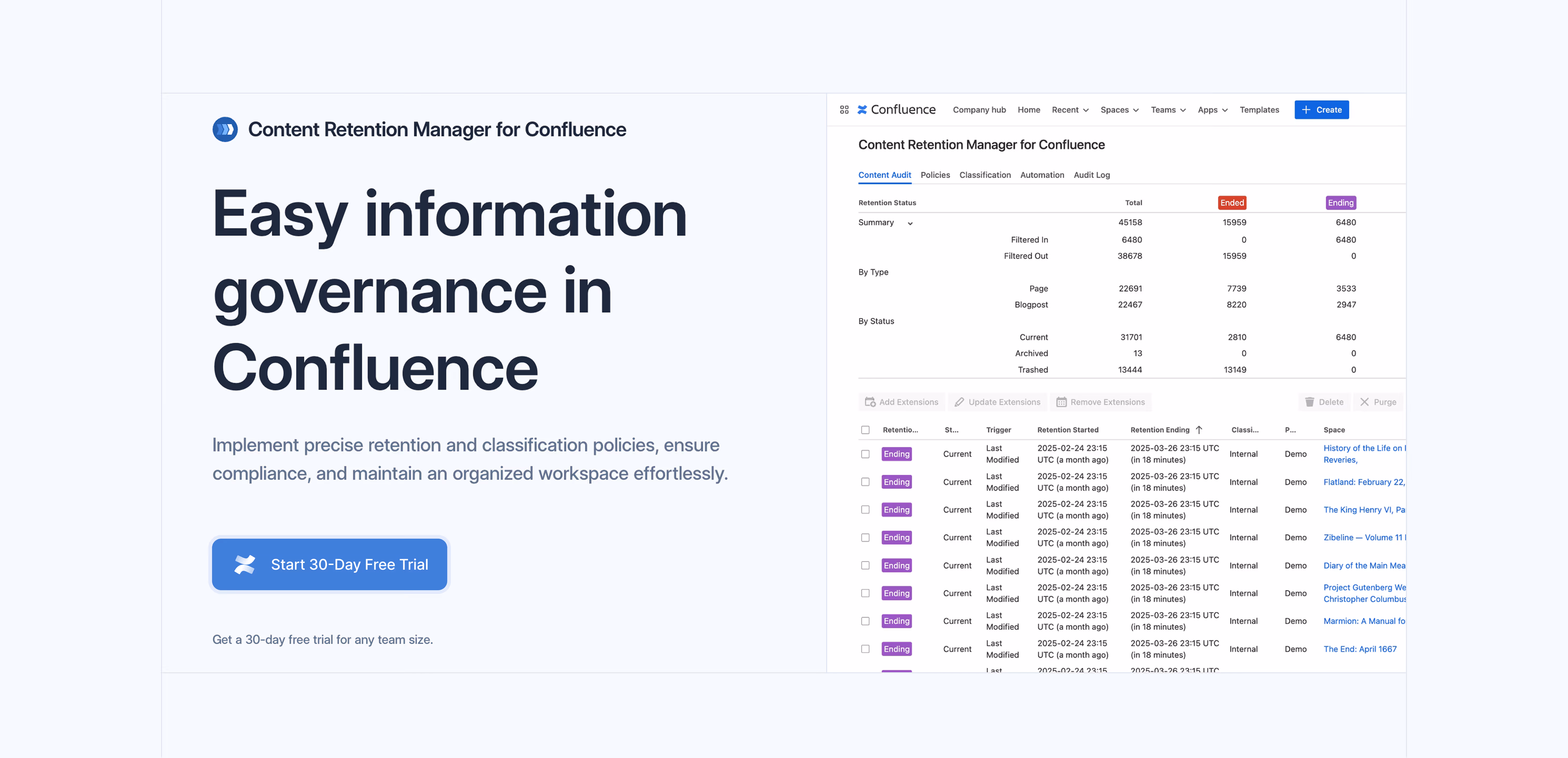This screenshot has width=1568, height=758.
Task: Click the Retention Ending sort arrow
Action: point(1199,429)
